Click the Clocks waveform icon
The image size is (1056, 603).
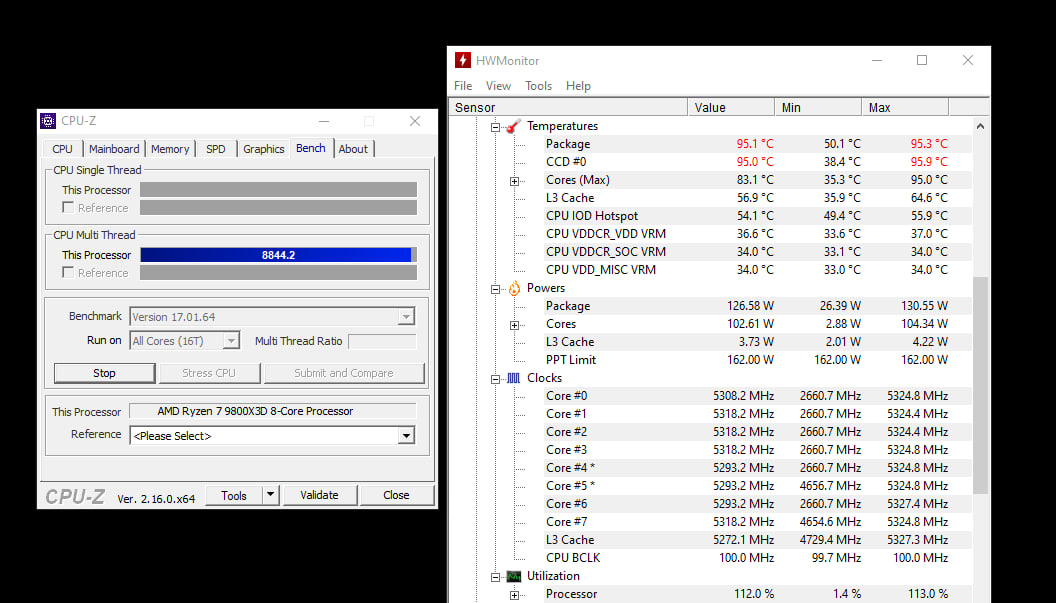pos(514,378)
